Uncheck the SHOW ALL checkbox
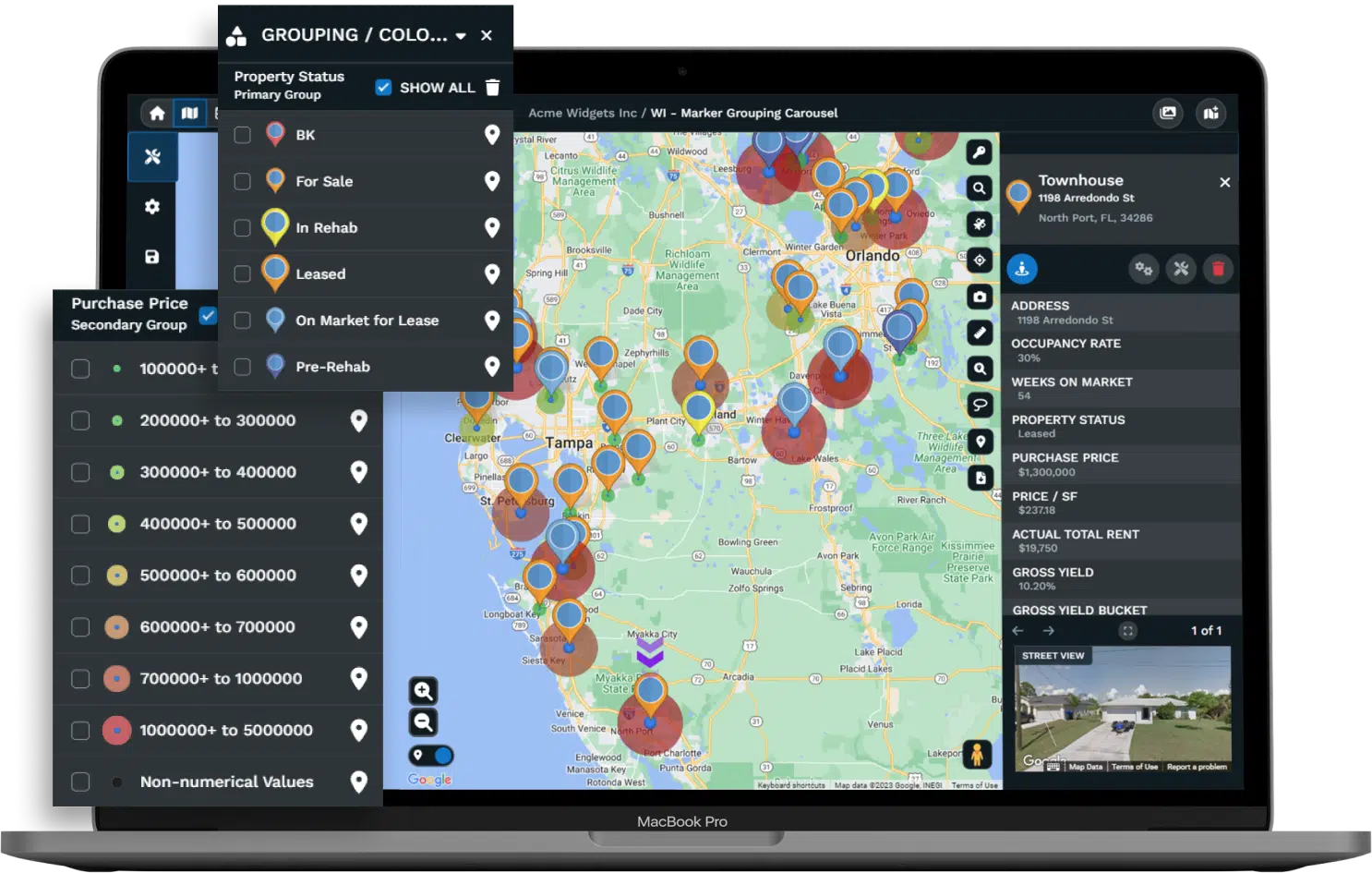 (x=383, y=87)
